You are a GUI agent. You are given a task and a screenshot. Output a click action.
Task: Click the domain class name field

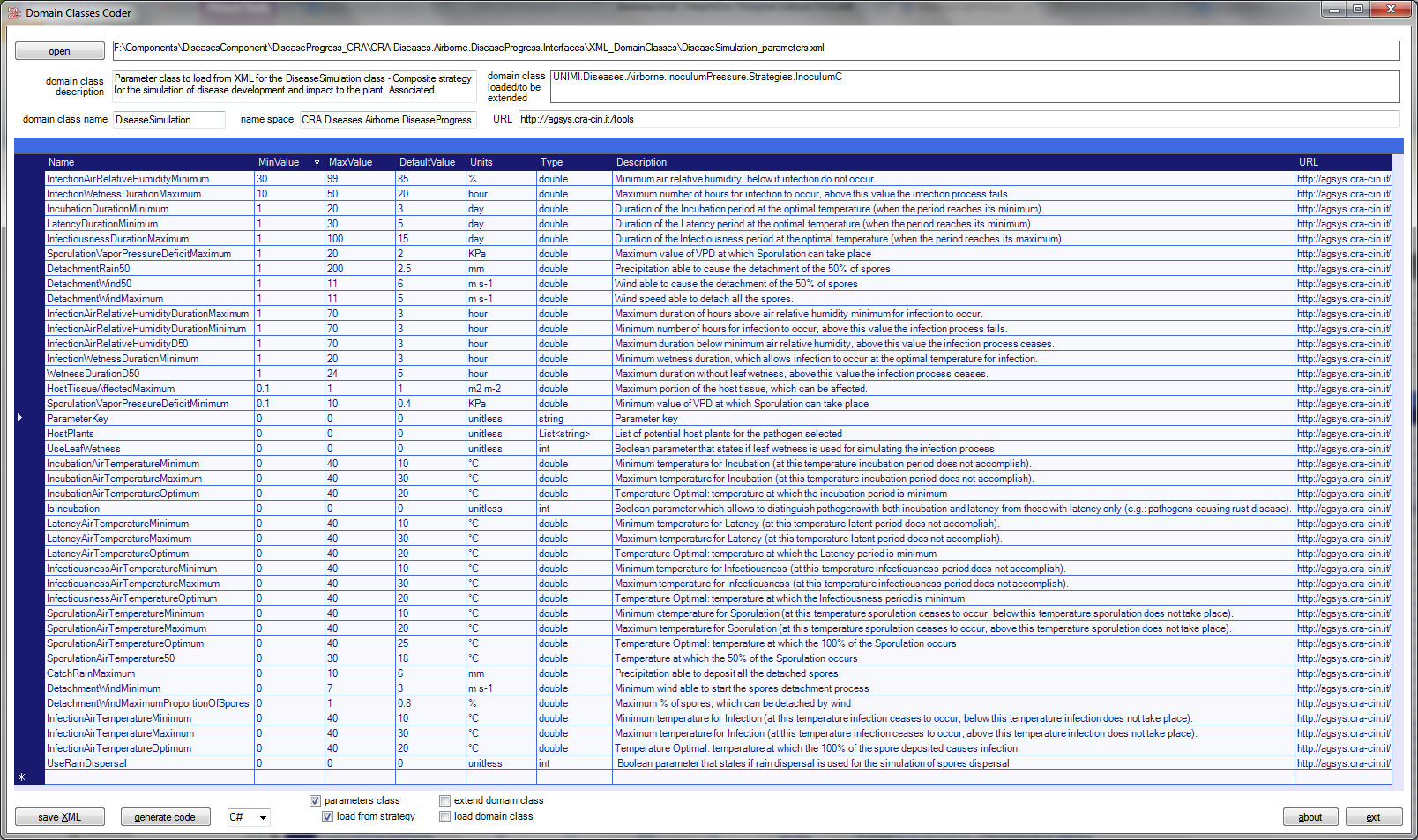(x=168, y=120)
